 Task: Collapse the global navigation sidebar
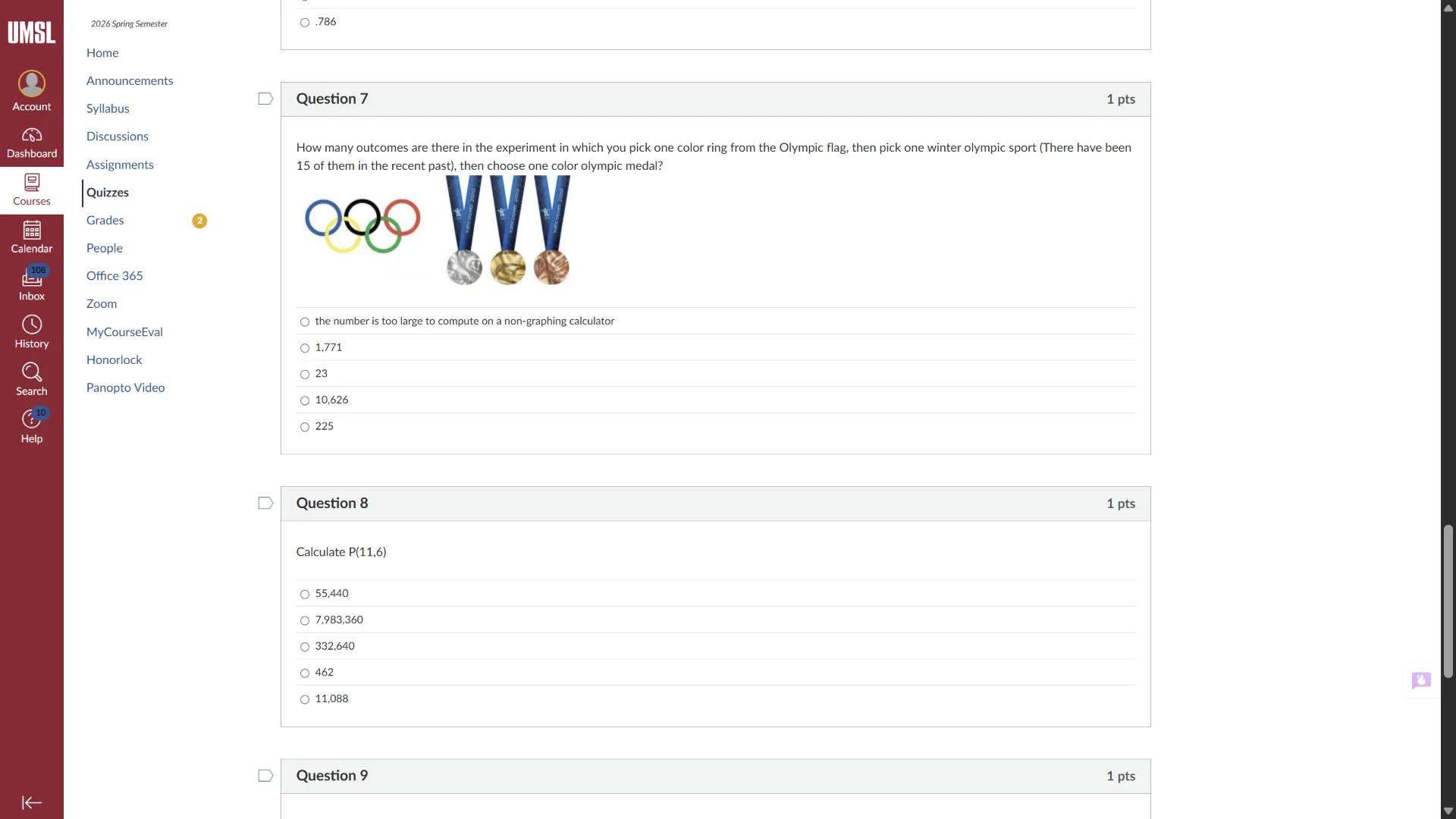[x=32, y=802]
